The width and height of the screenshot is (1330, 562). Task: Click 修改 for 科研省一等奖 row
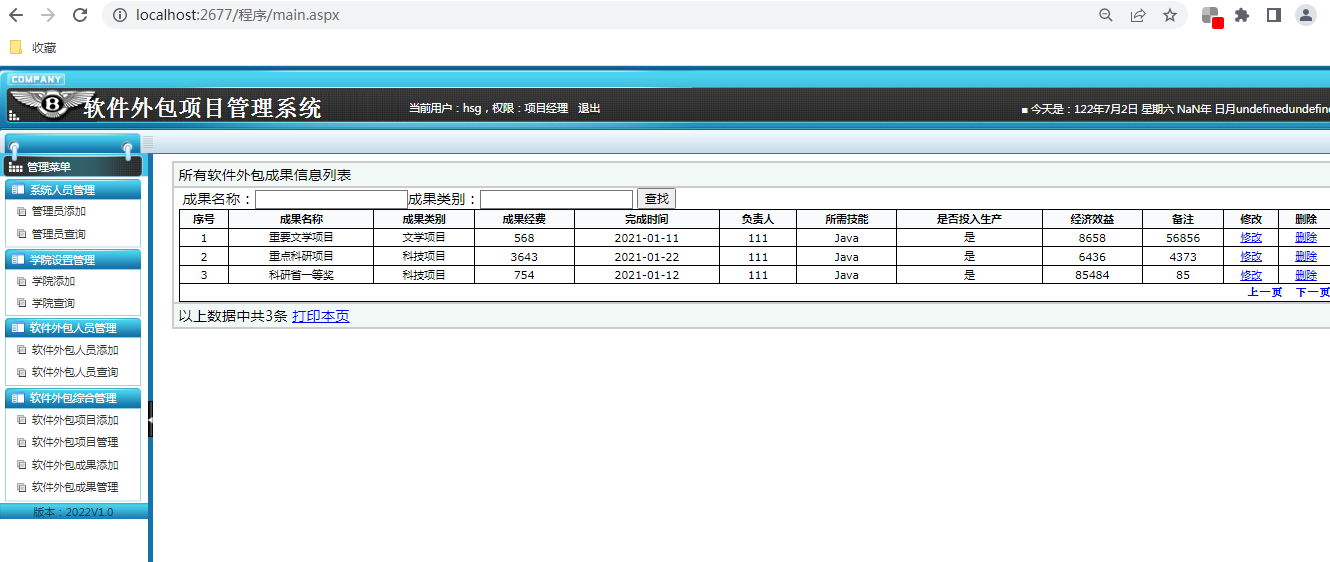(1251, 275)
